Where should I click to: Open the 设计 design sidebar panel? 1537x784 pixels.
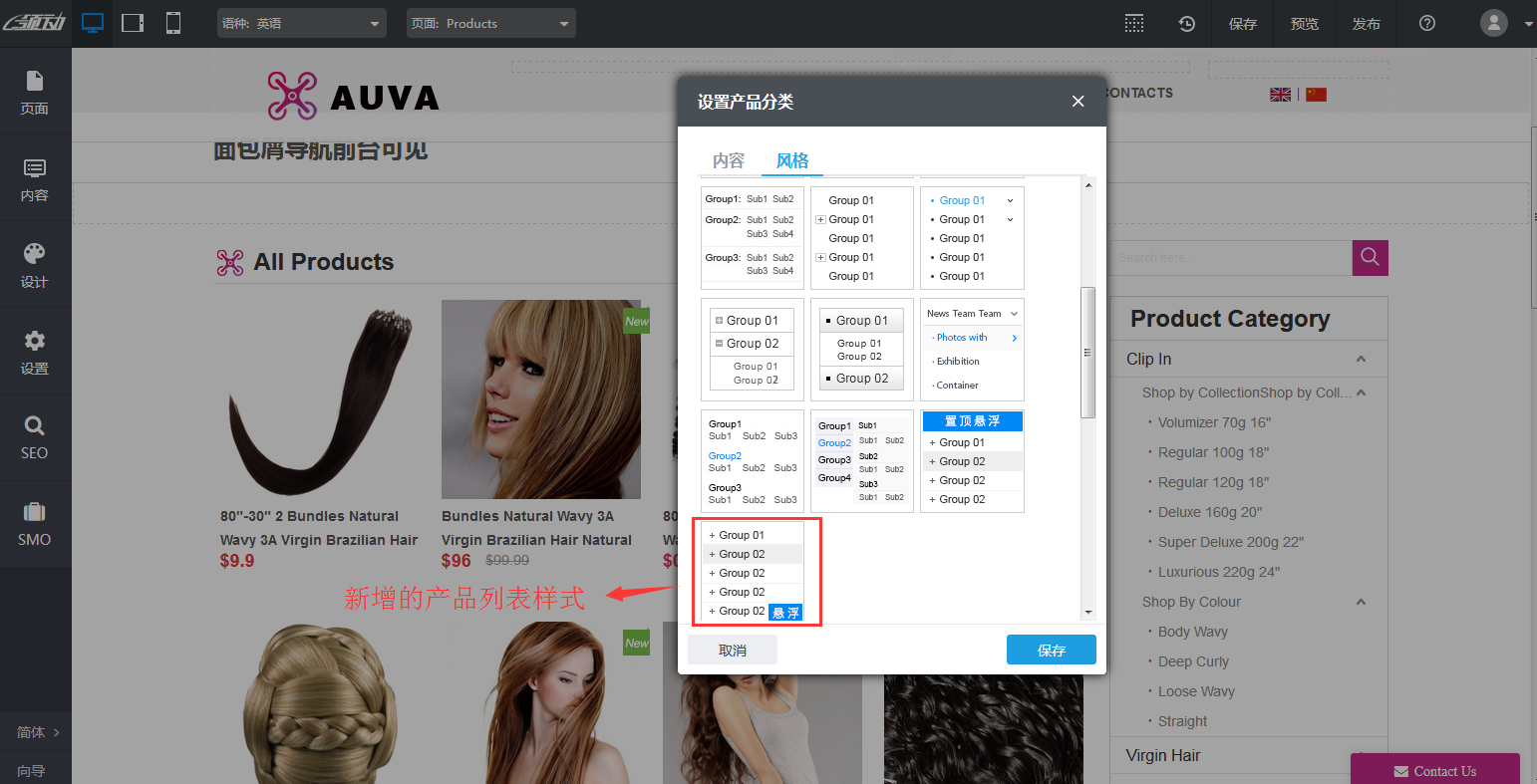coord(35,265)
